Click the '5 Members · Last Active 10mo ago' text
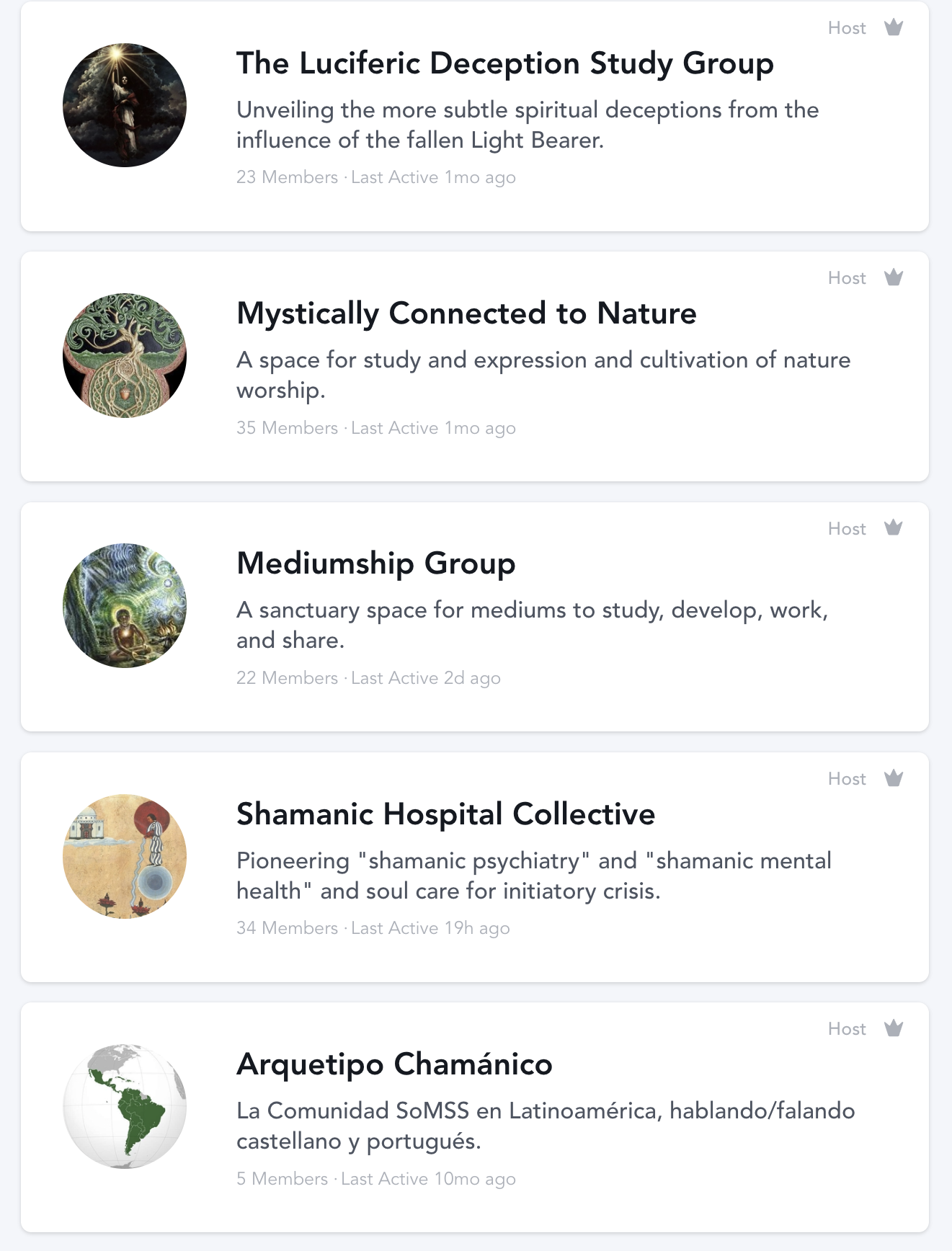952x1251 pixels. [375, 1179]
